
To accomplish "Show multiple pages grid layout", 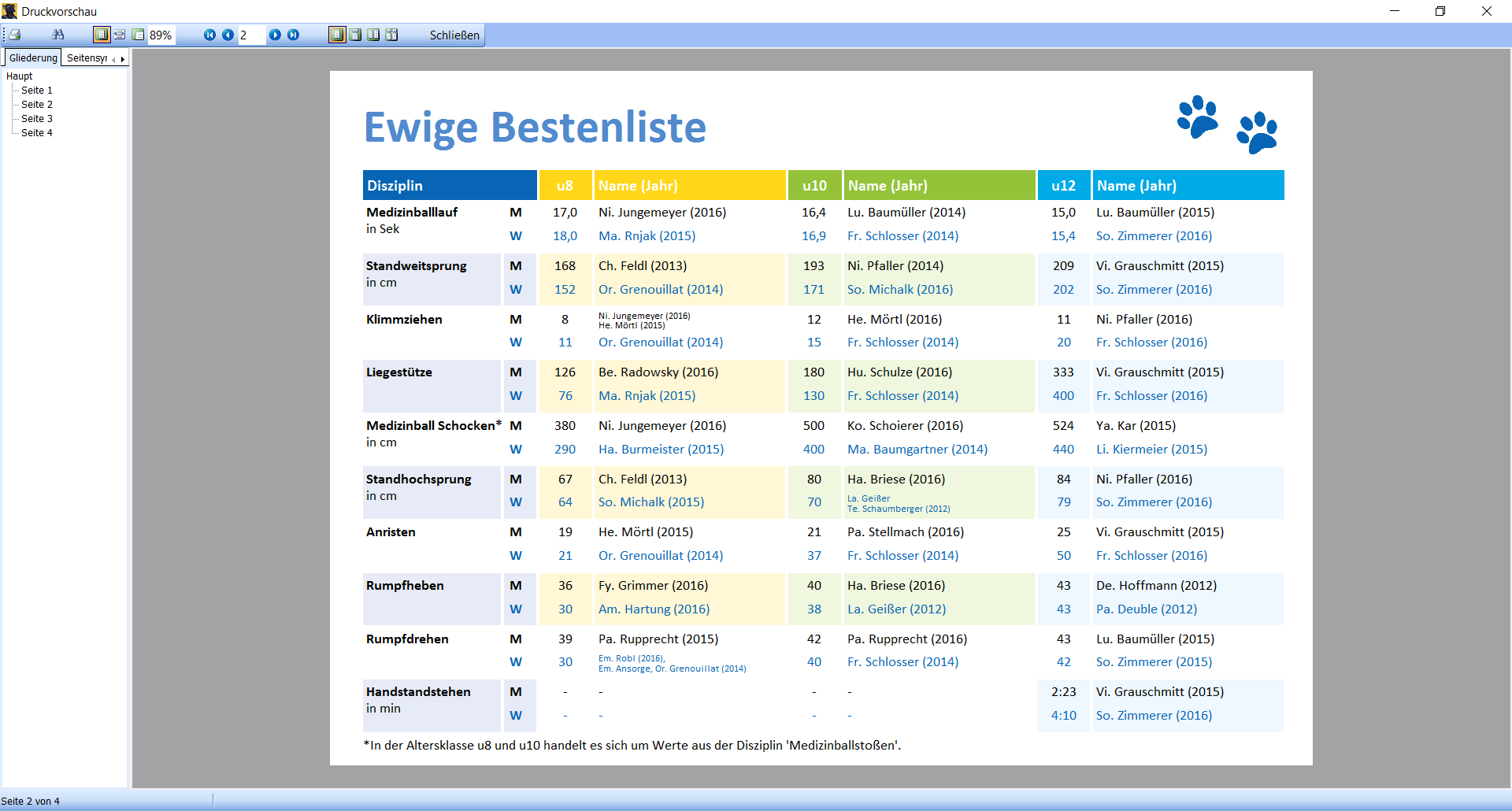I will pos(392,35).
